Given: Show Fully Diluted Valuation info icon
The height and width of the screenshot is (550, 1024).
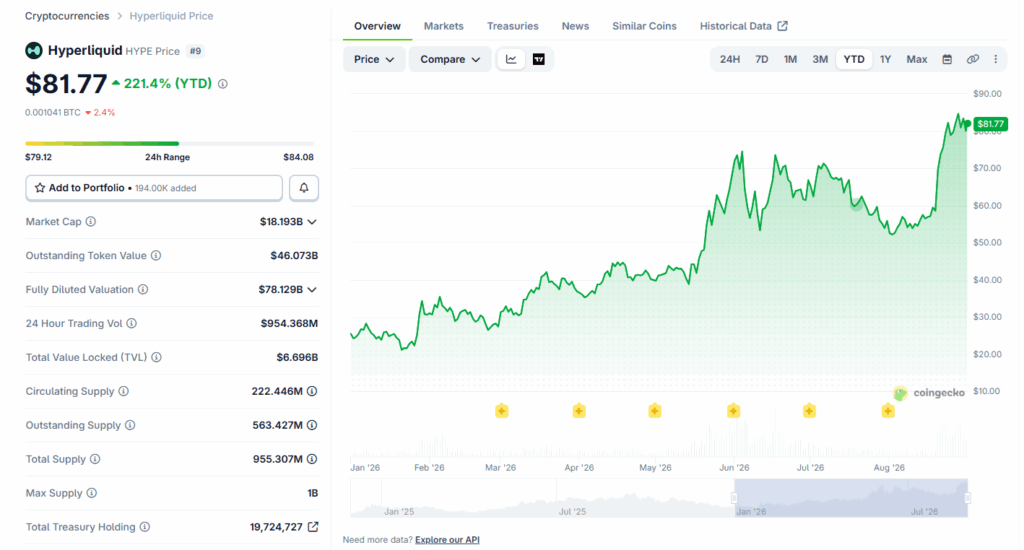Looking at the screenshot, I should click(x=143, y=289).
